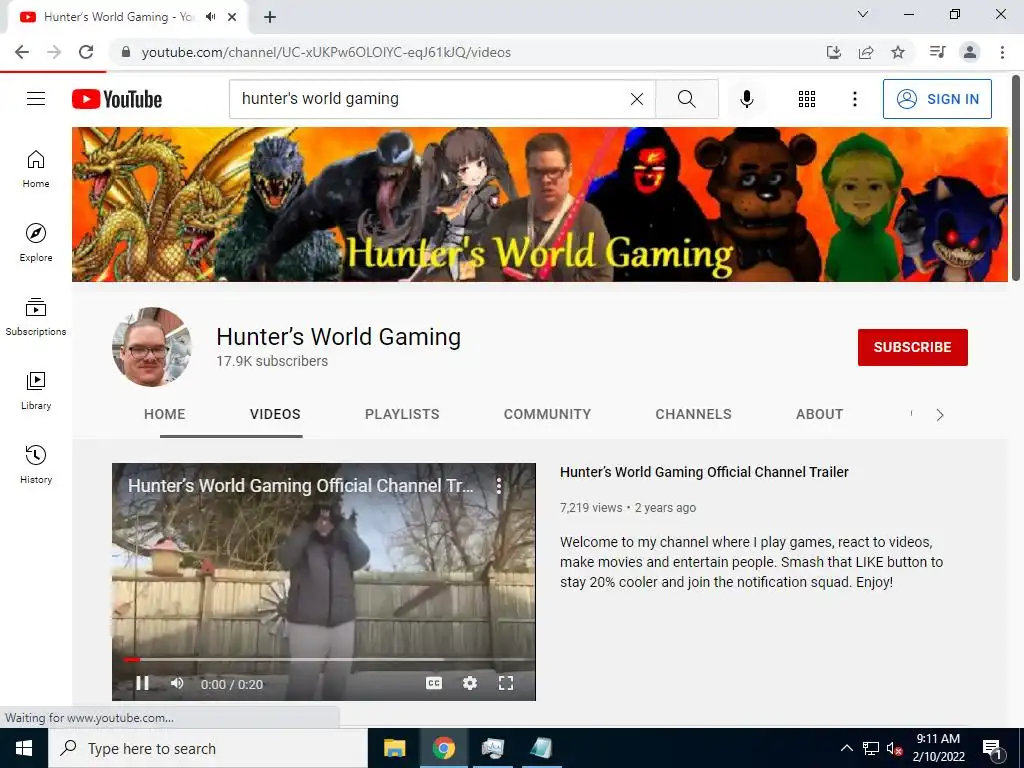Image resolution: width=1024 pixels, height=768 pixels.
Task: Click the magnifier search button
Action: click(686, 99)
